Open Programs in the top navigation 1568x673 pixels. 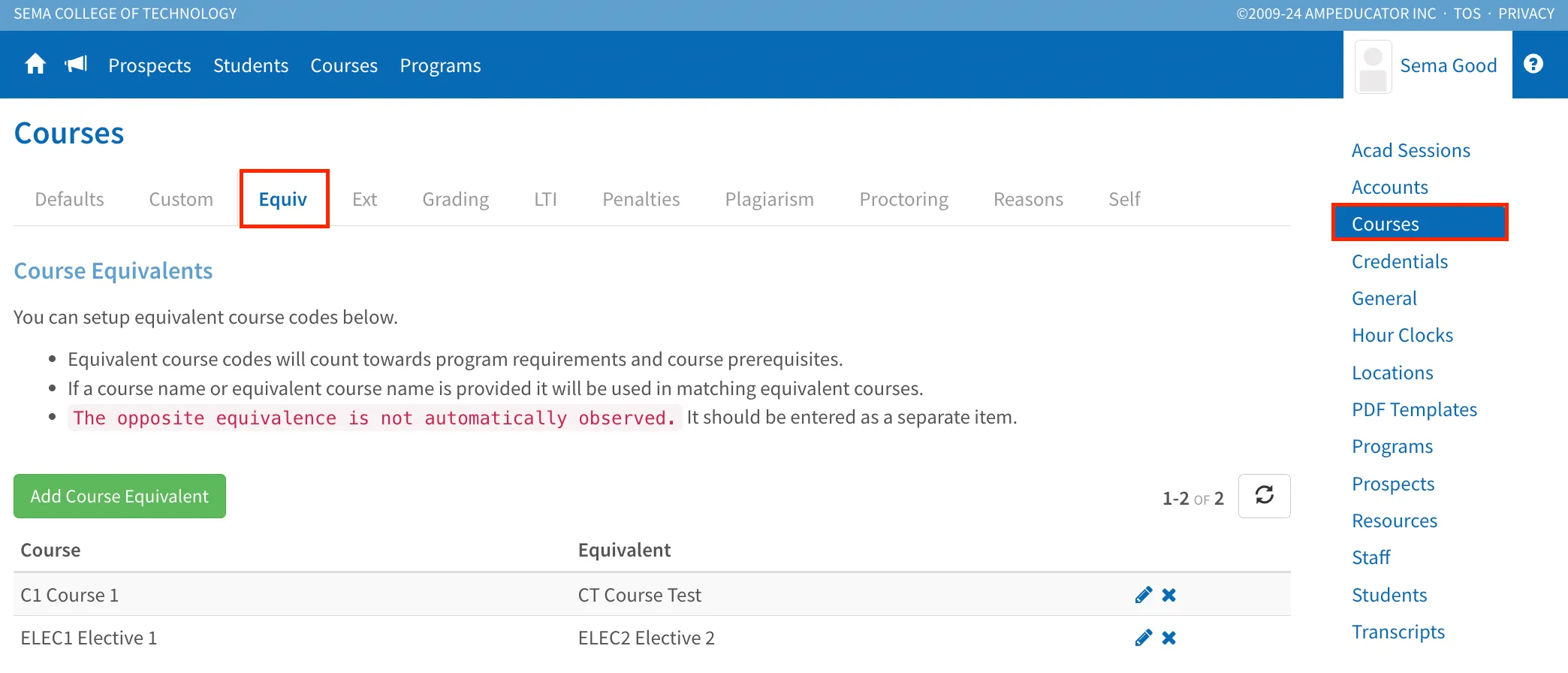440,65
